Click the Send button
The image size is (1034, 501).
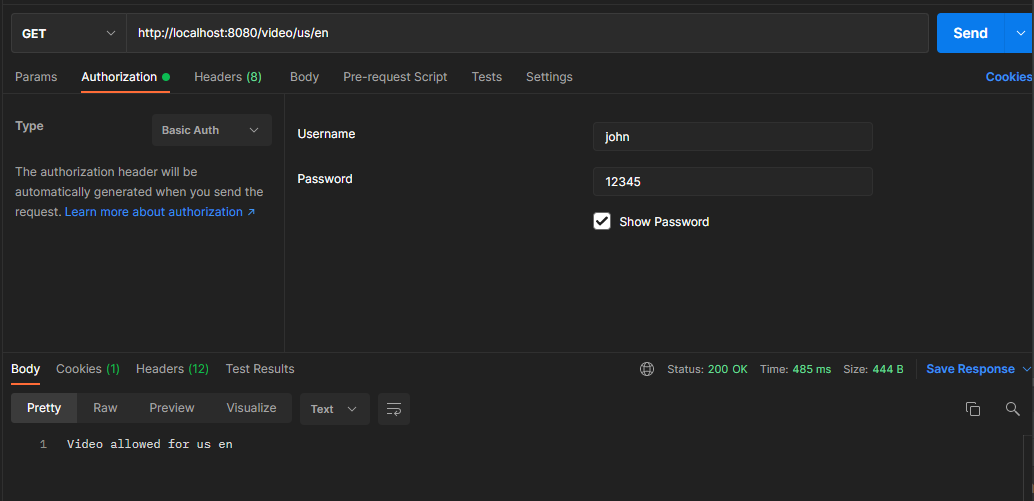pyautogui.click(x=971, y=33)
